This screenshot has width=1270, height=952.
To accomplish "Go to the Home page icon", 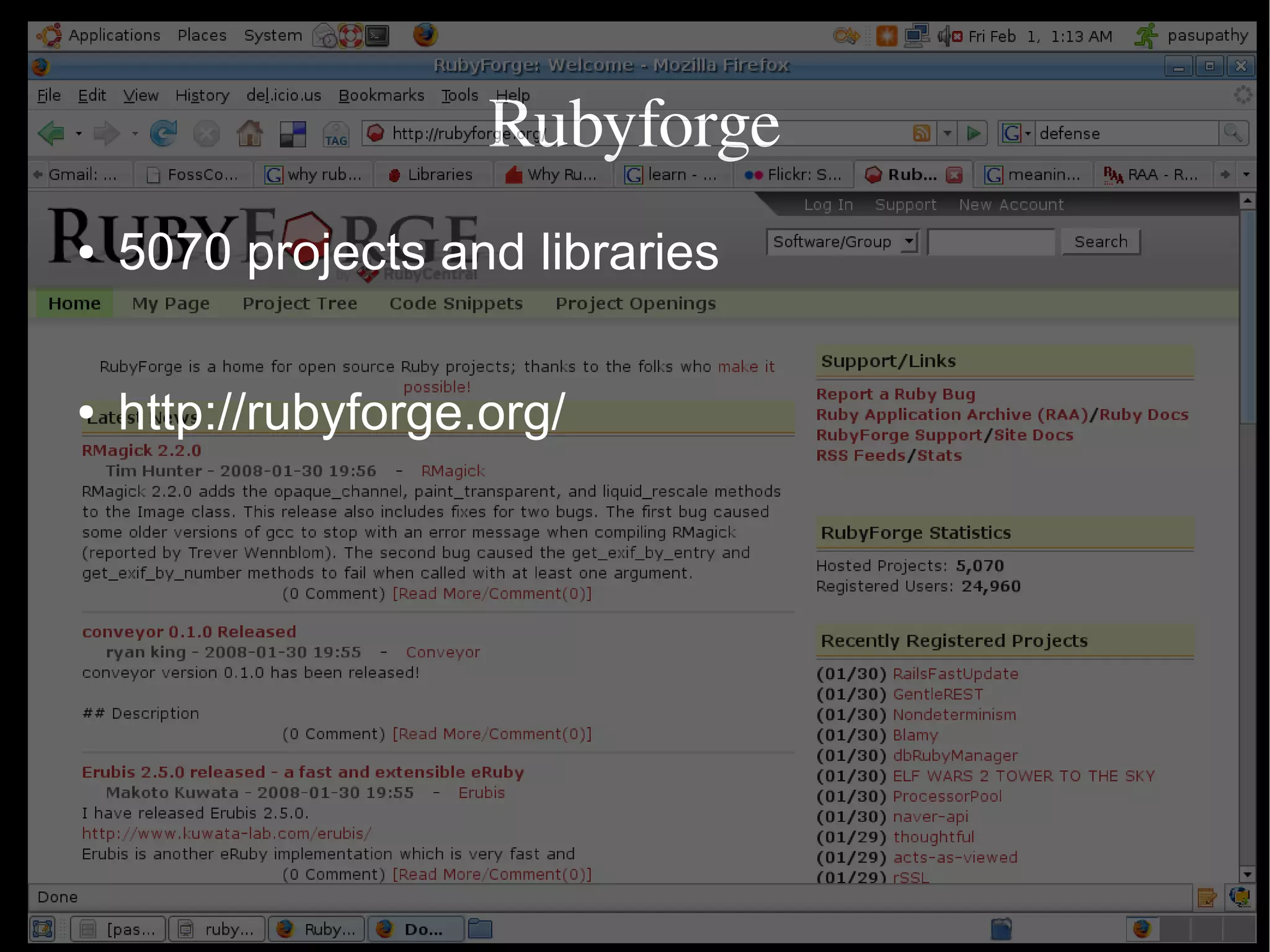I will pyautogui.click(x=250, y=133).
